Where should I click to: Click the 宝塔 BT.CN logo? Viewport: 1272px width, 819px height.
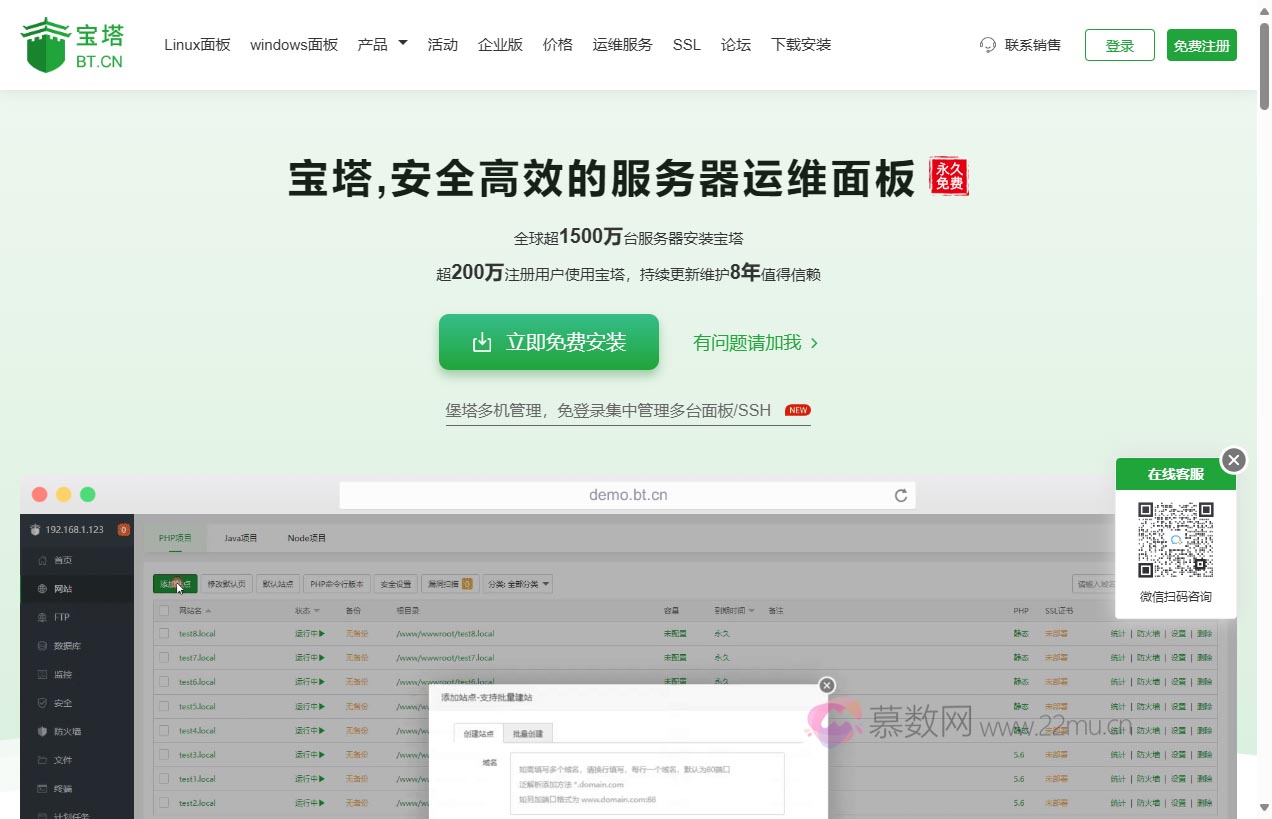pyautogui.click(x=72, y=45)
